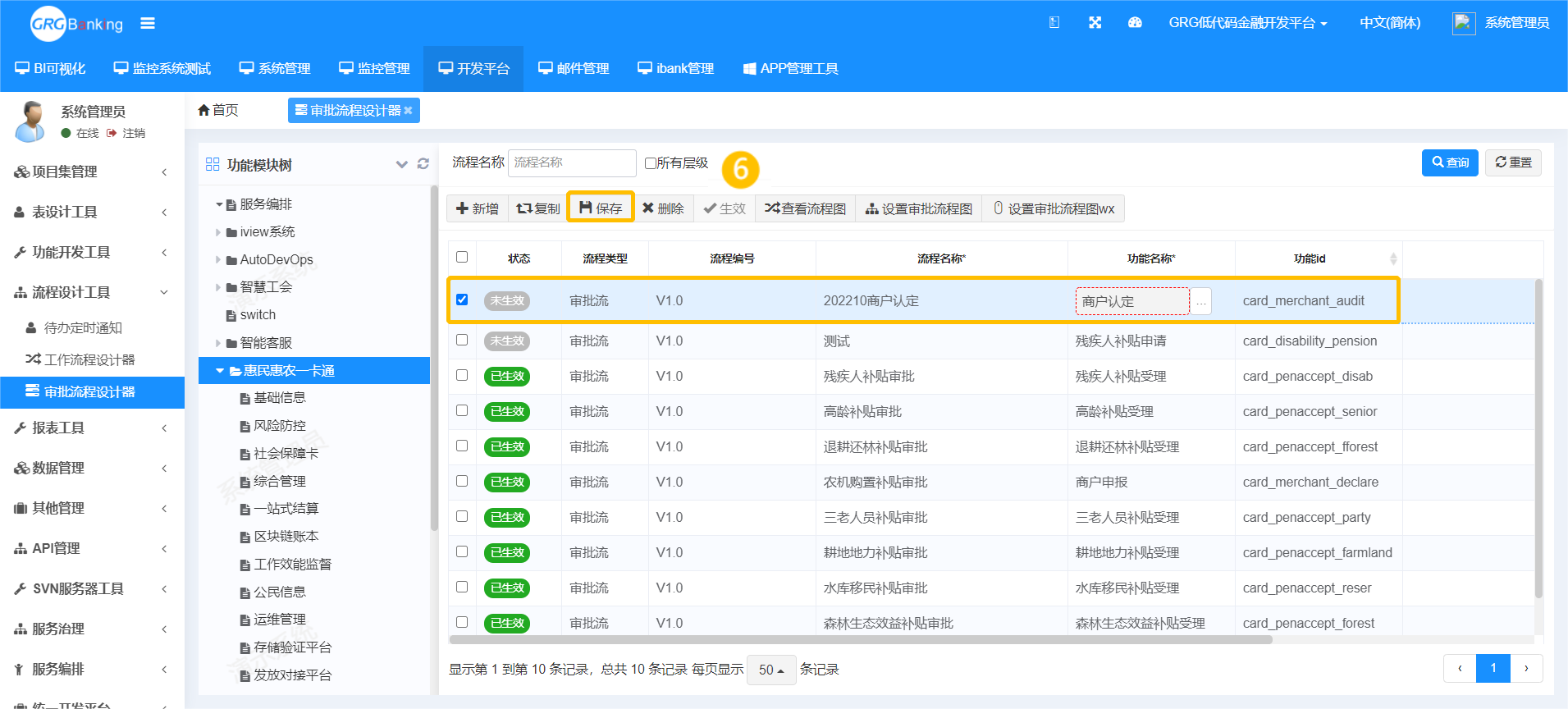Check the 农机购置补贴审批 row checkbox
This screenshot has width=1568, height=709.
tap(462, 481)
